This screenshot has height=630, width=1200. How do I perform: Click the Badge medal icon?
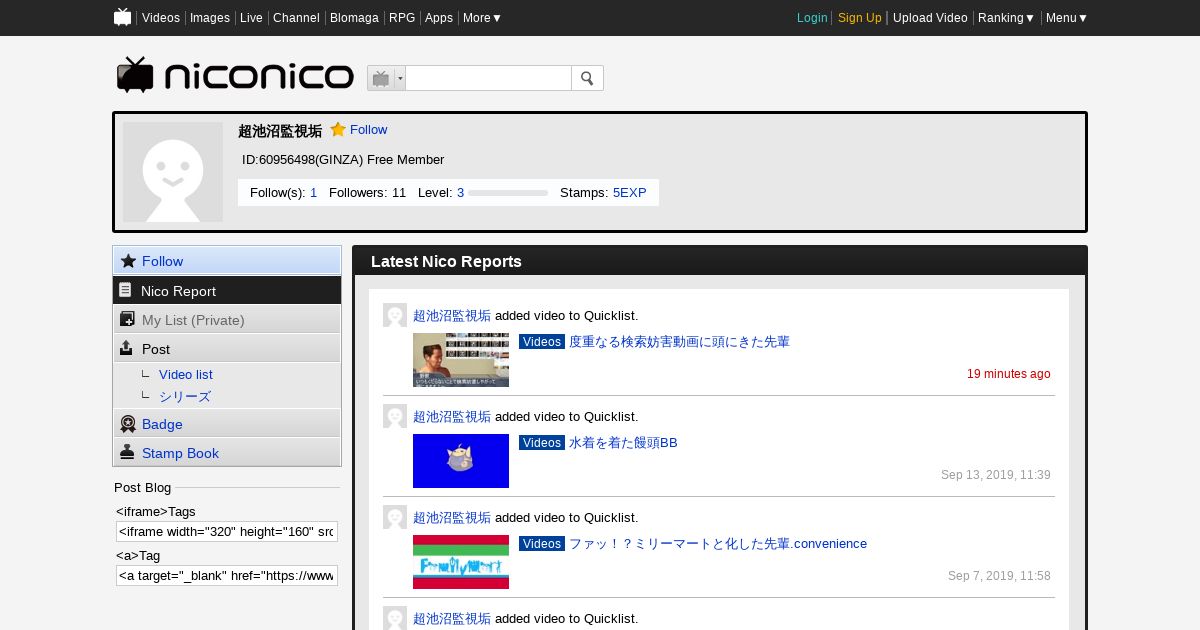128,424
